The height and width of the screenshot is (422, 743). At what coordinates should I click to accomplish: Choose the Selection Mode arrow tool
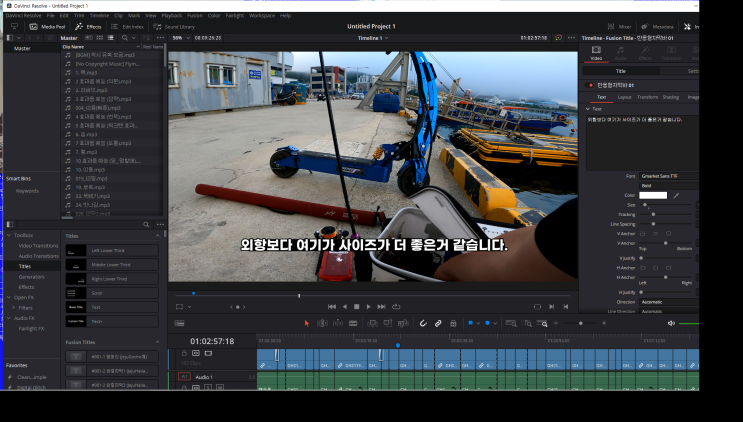[307, 323]
